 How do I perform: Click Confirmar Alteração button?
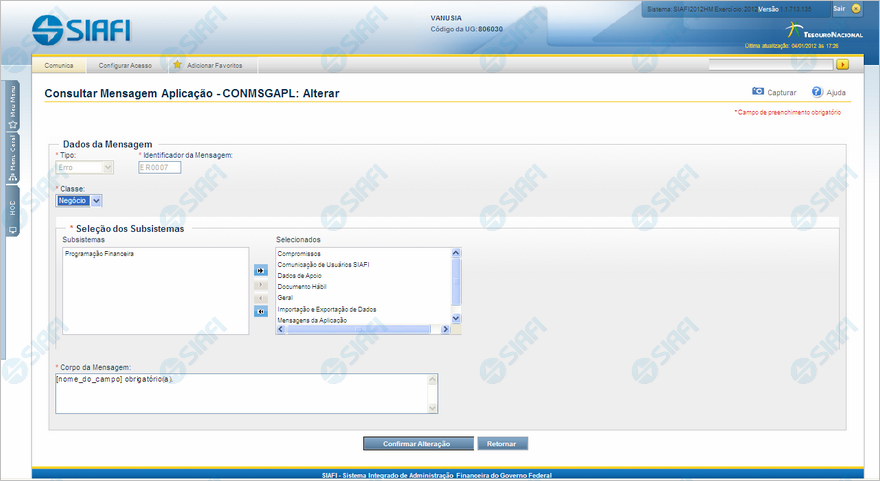(x=417, y=443)
